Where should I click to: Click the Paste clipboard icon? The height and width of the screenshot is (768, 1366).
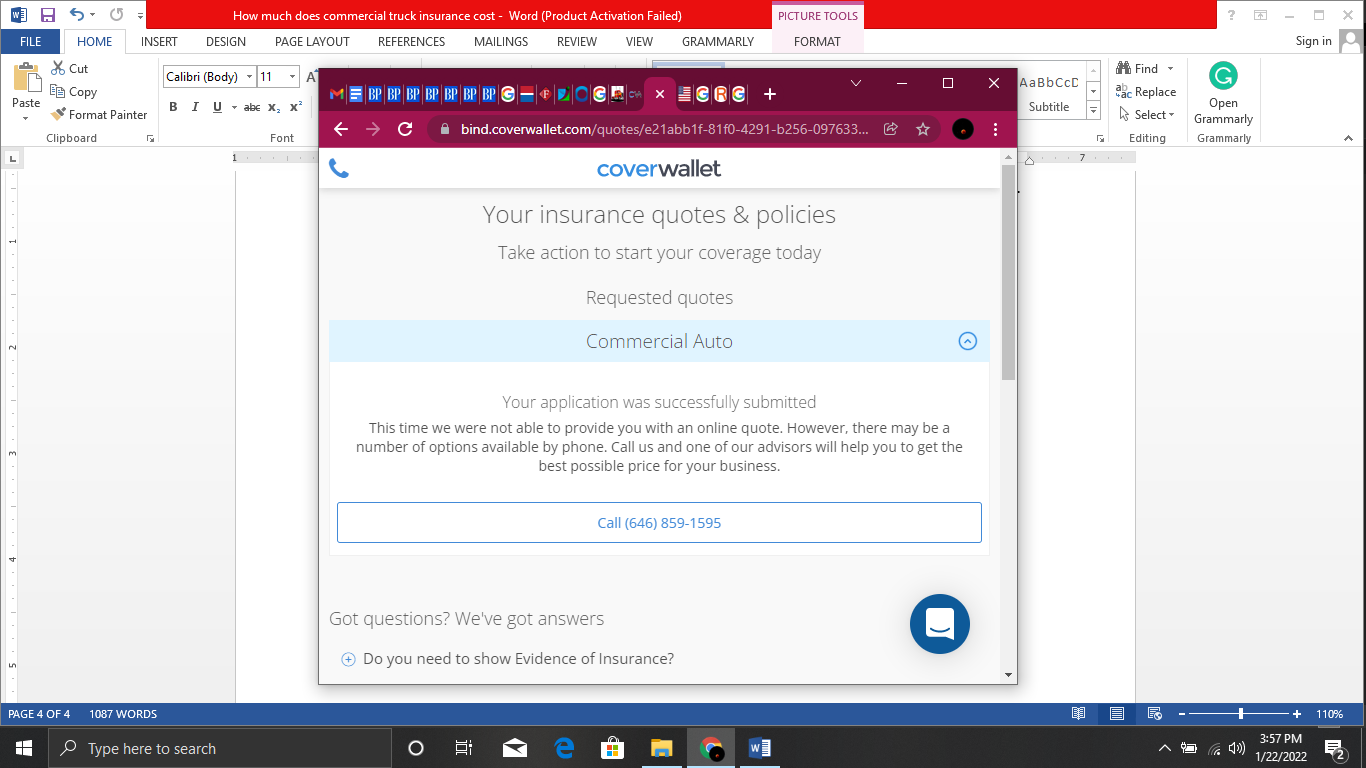click(26, 79)
